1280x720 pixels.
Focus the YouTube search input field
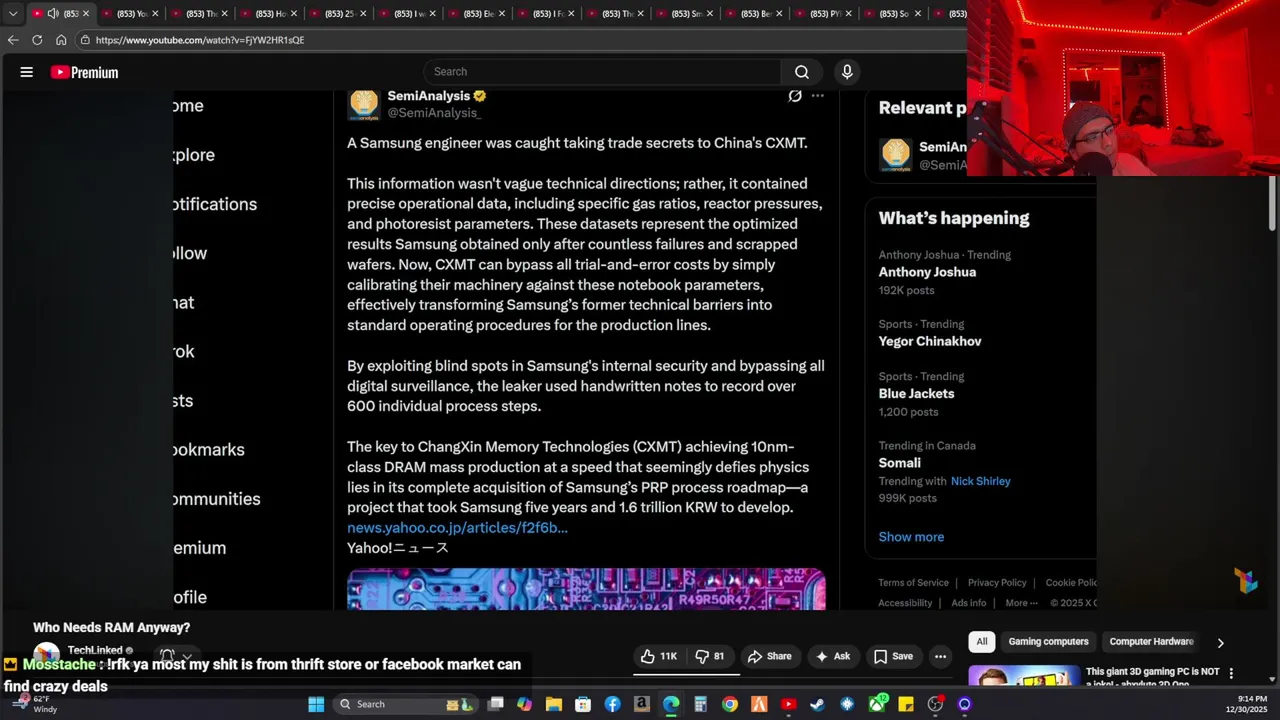pos(602,72)
